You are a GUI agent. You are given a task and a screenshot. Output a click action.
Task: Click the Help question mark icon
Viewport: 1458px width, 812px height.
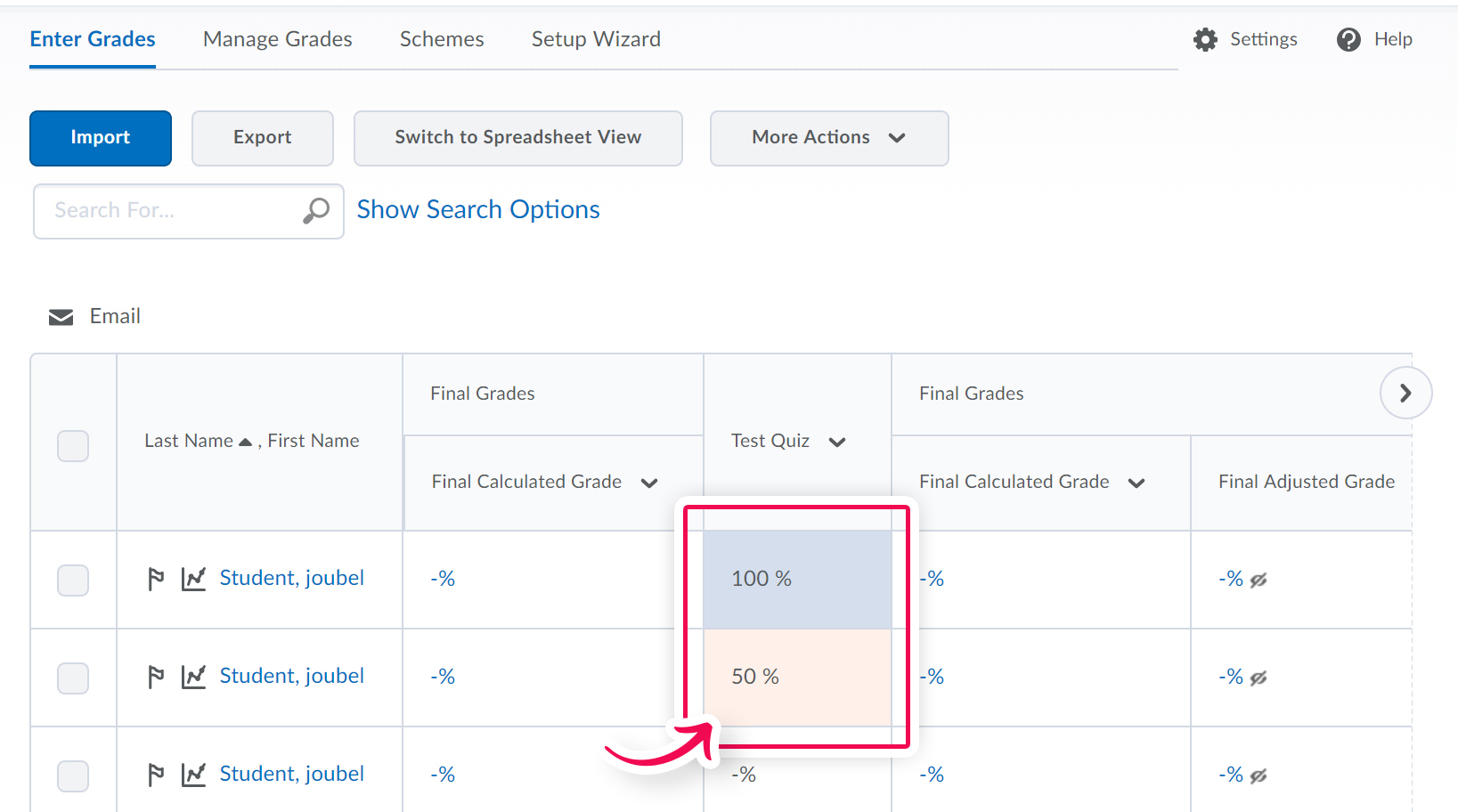(1348, 39)
